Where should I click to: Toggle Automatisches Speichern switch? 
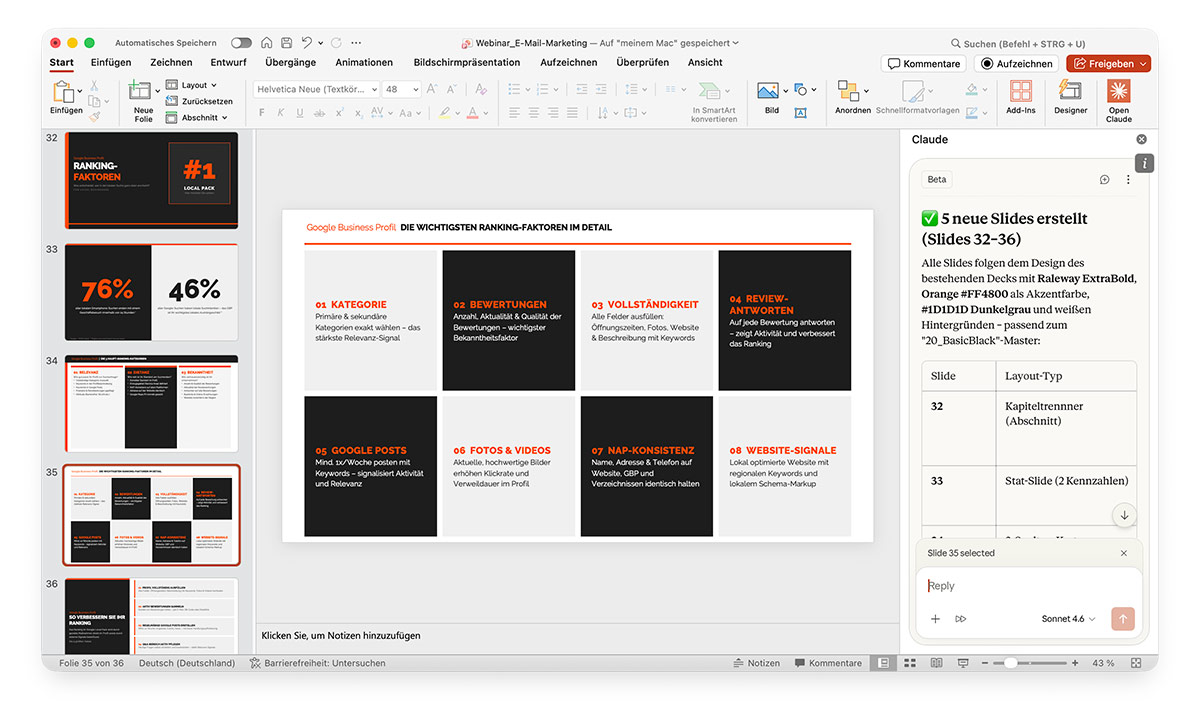pos(241,43)
